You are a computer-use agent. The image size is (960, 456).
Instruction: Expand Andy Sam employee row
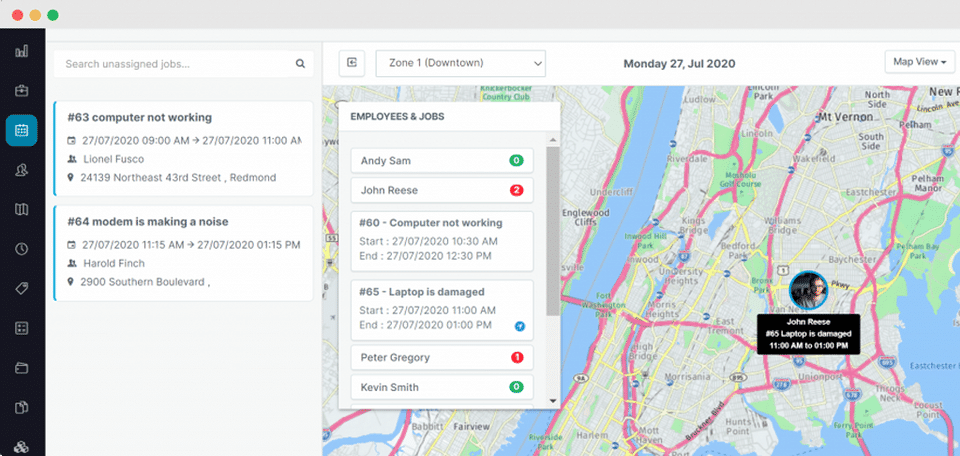(x=442, y=161)
